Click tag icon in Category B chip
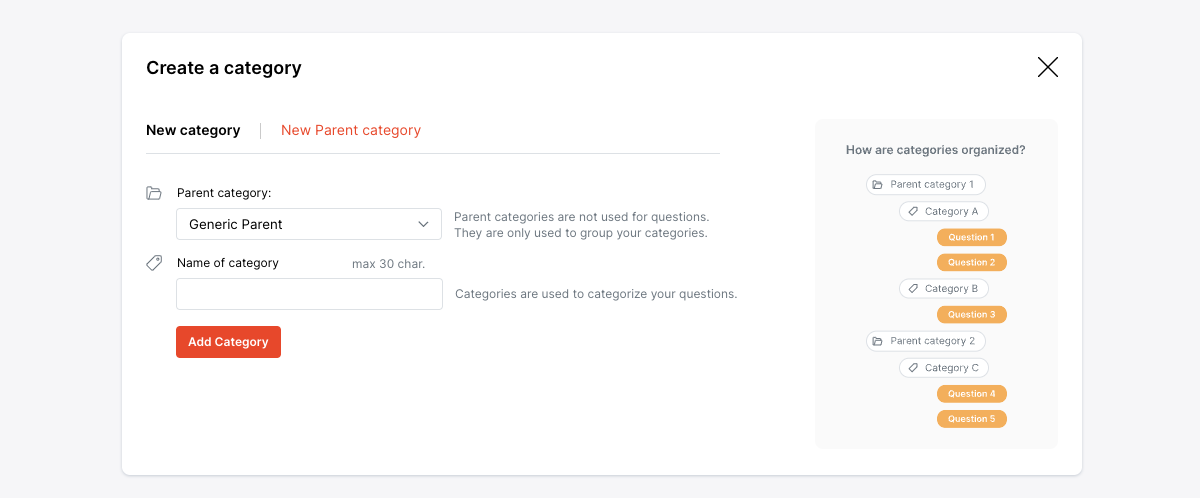 pyautogui.click(x=912, y=289)
